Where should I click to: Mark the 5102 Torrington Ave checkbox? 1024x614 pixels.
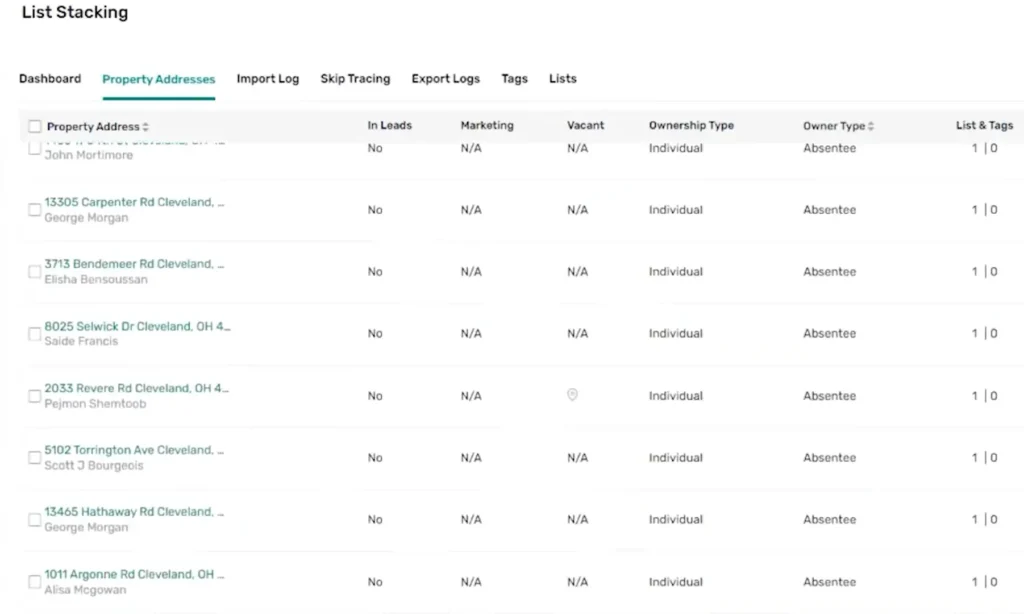click(x=35, y=458)
